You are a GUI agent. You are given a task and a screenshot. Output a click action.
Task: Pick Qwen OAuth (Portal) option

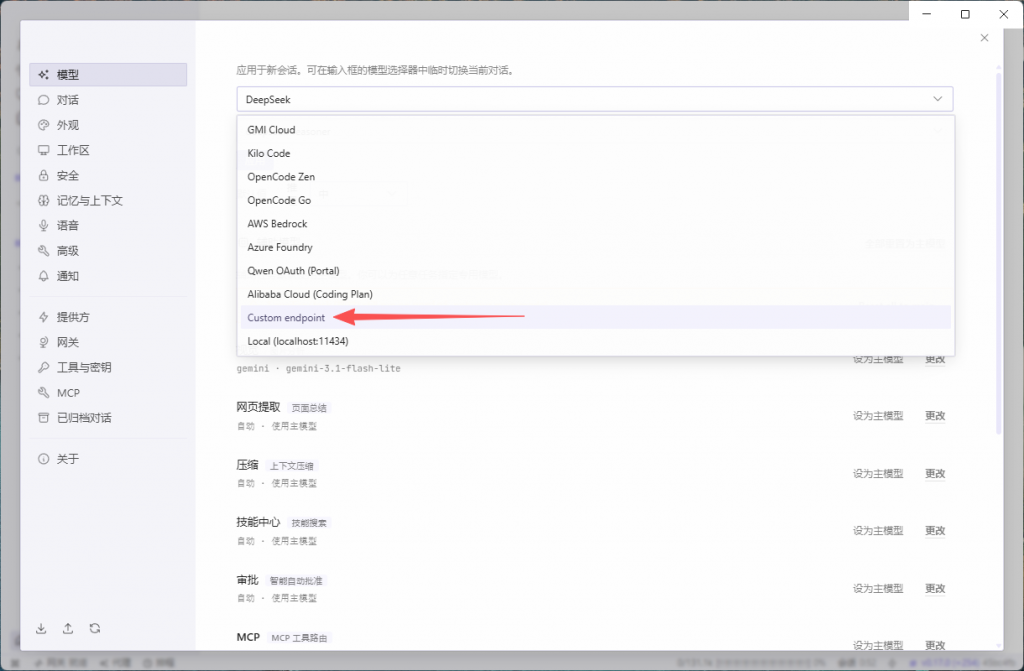point(595,270)
